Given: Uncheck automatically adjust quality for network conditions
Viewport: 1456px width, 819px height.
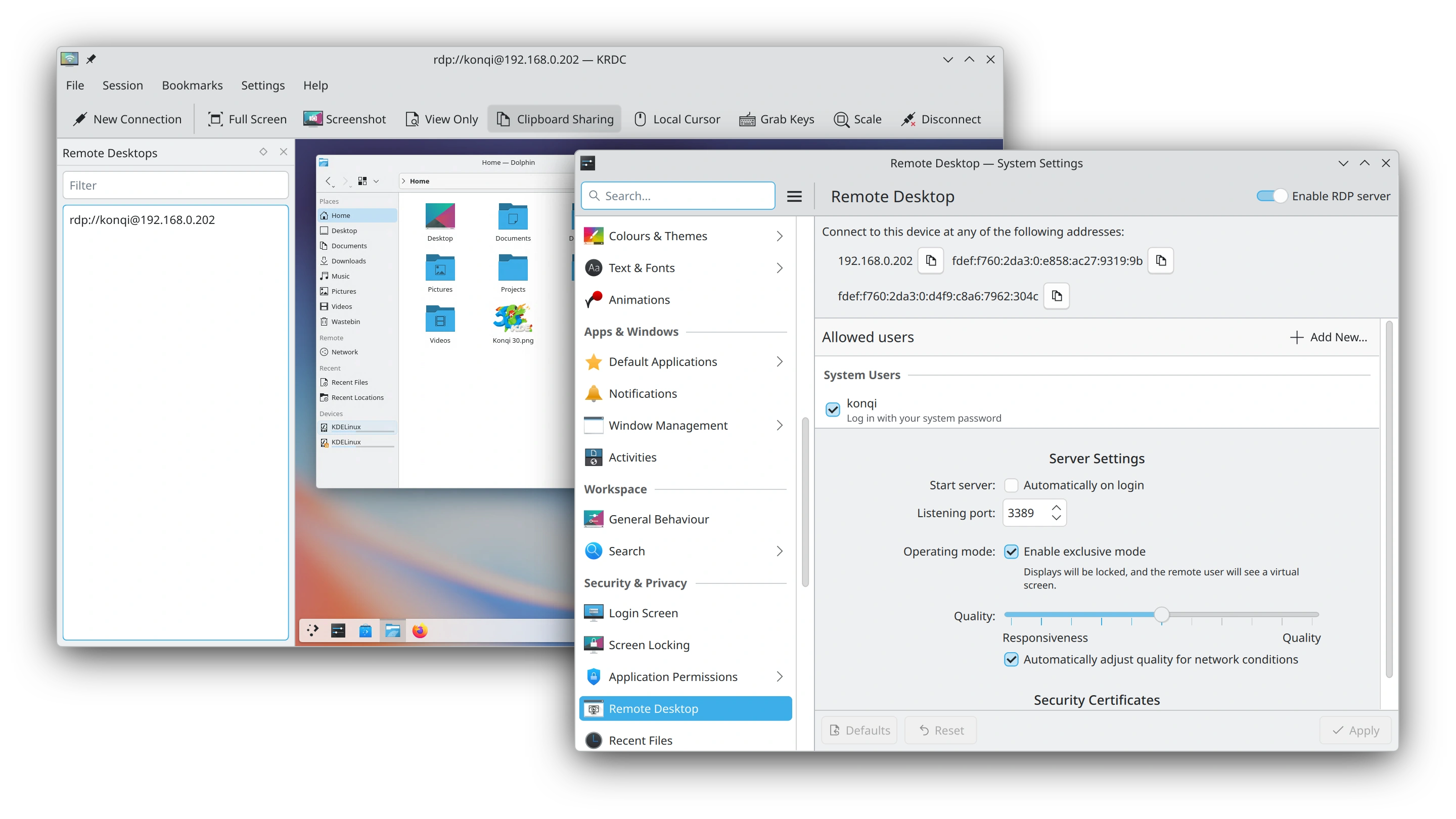Looking at the screenshot, I should coord(1011,659).
